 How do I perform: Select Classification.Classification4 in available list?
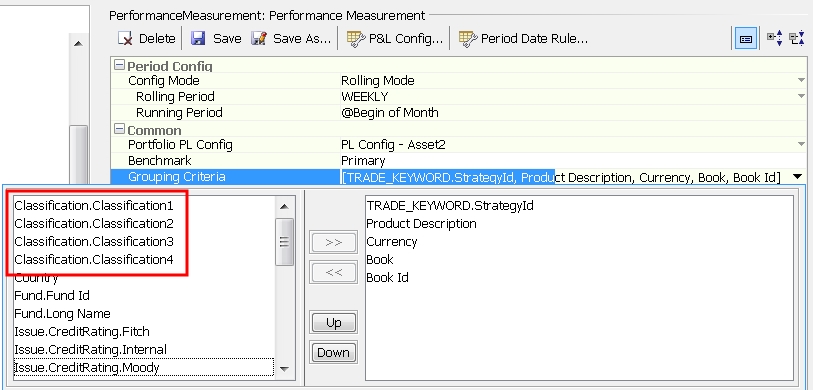94,260
